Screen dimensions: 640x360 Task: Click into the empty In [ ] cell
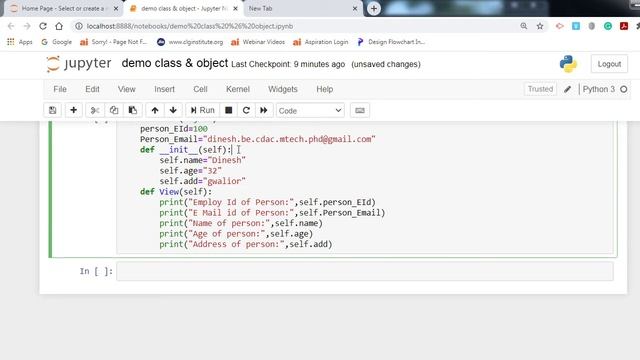pyautogui.click(x=365, y=271)
